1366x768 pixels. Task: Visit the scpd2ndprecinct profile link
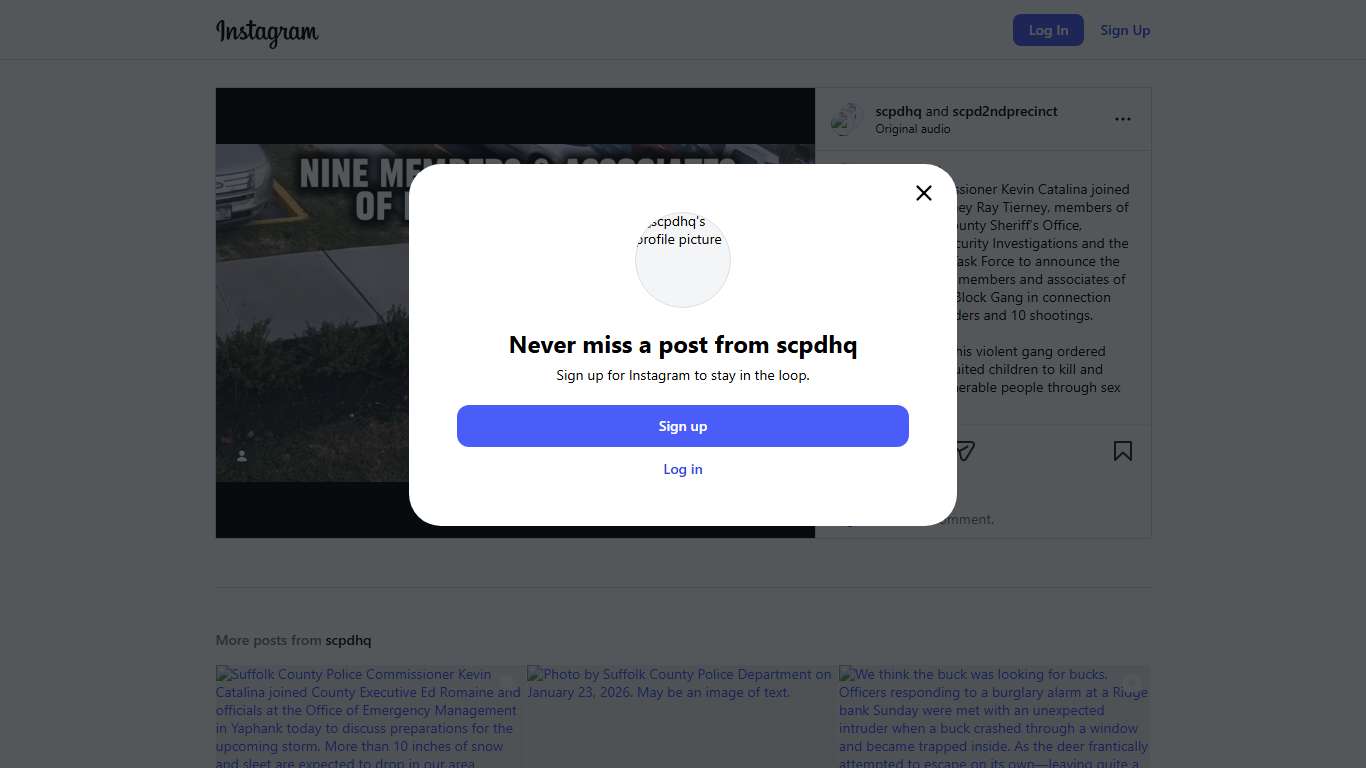pyautogui.click(x=1005, y=111)
